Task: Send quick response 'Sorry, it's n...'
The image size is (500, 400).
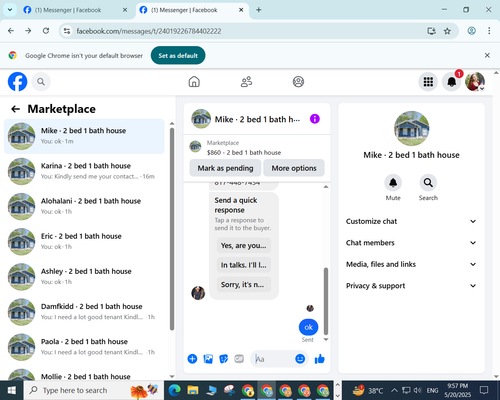Action: coord(244,285)
